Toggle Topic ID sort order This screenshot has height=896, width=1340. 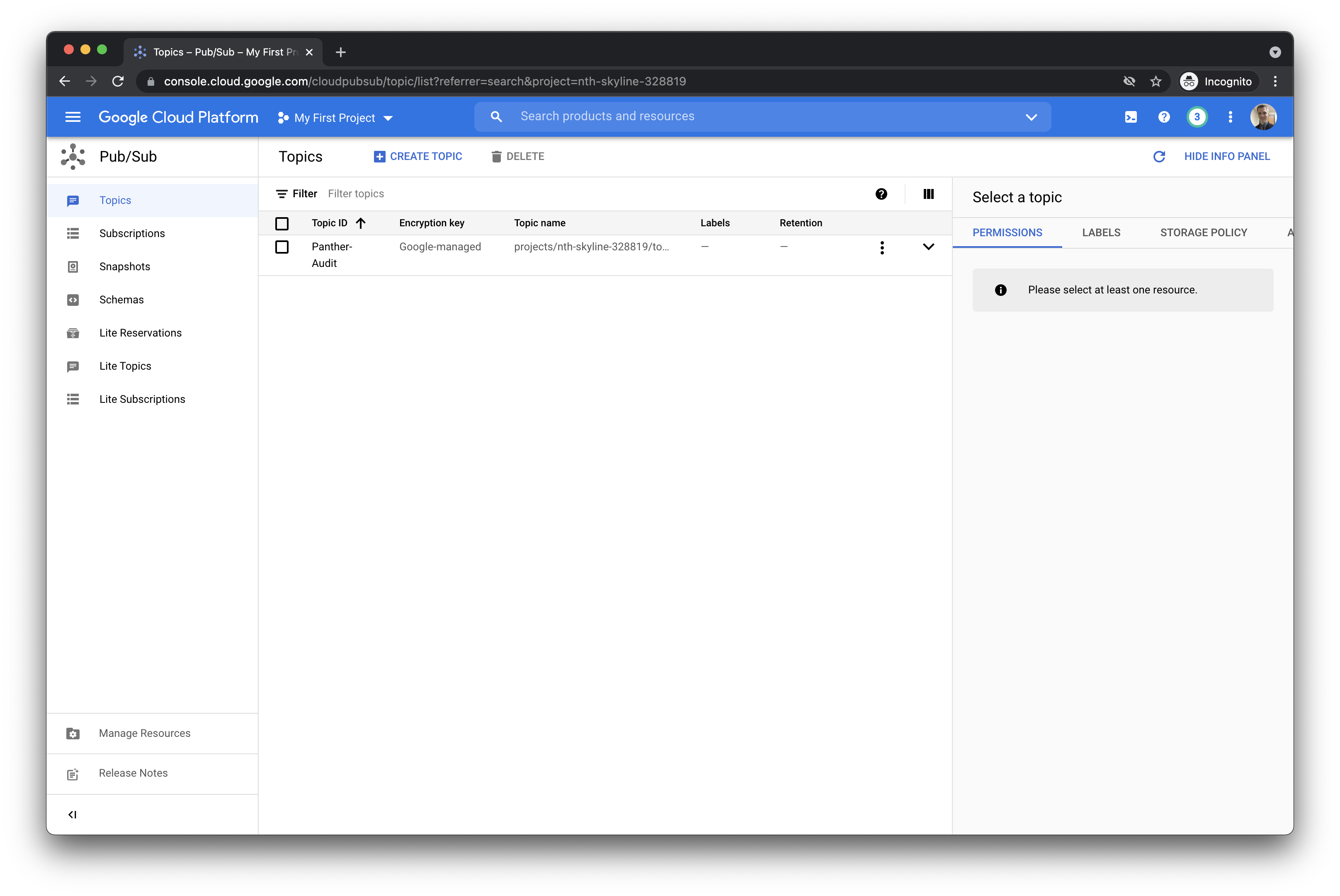tap(361, 223)
